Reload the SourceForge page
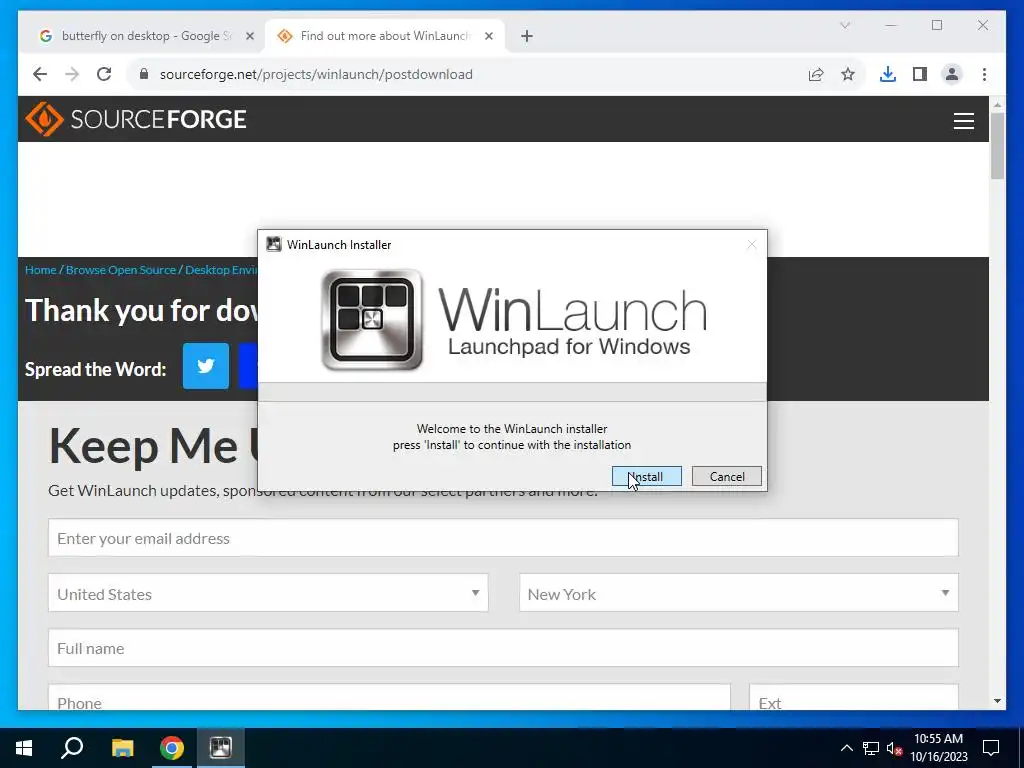1024x768 pixels. [x=104, y=74]
